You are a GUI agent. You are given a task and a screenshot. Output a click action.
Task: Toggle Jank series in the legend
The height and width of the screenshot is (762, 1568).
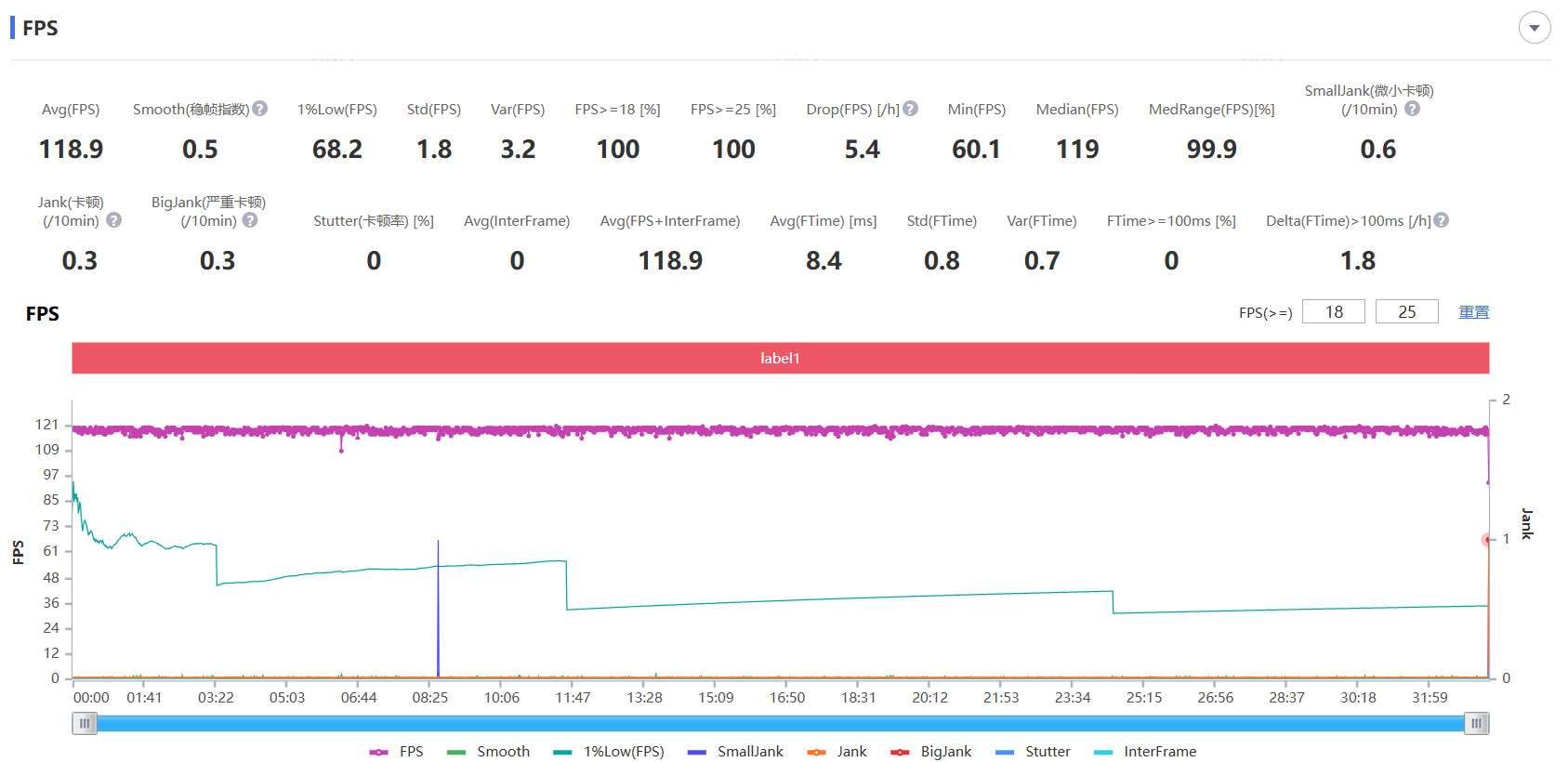tap(837, 751)
